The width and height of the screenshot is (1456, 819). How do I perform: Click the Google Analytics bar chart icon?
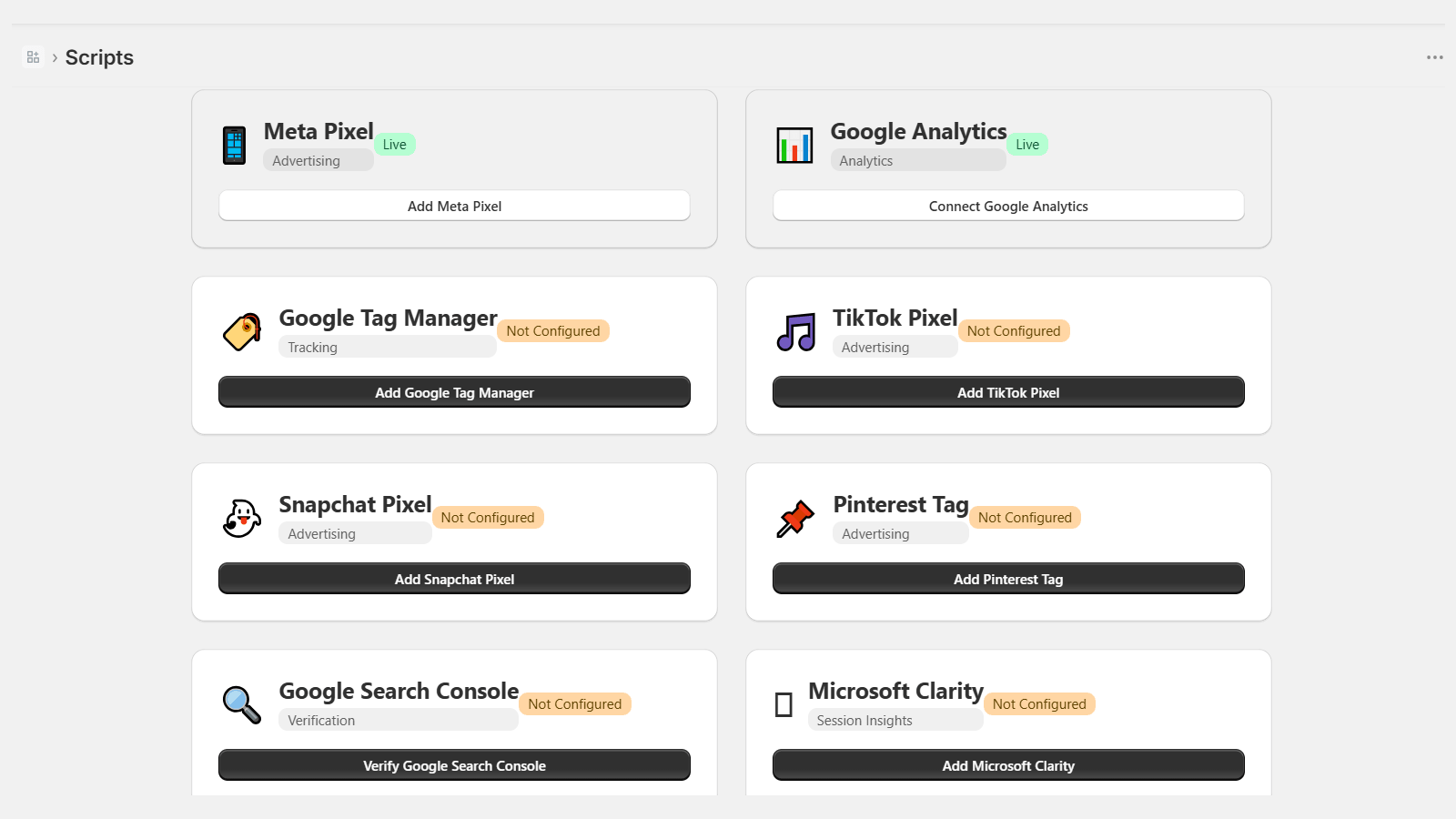[794, 146]
